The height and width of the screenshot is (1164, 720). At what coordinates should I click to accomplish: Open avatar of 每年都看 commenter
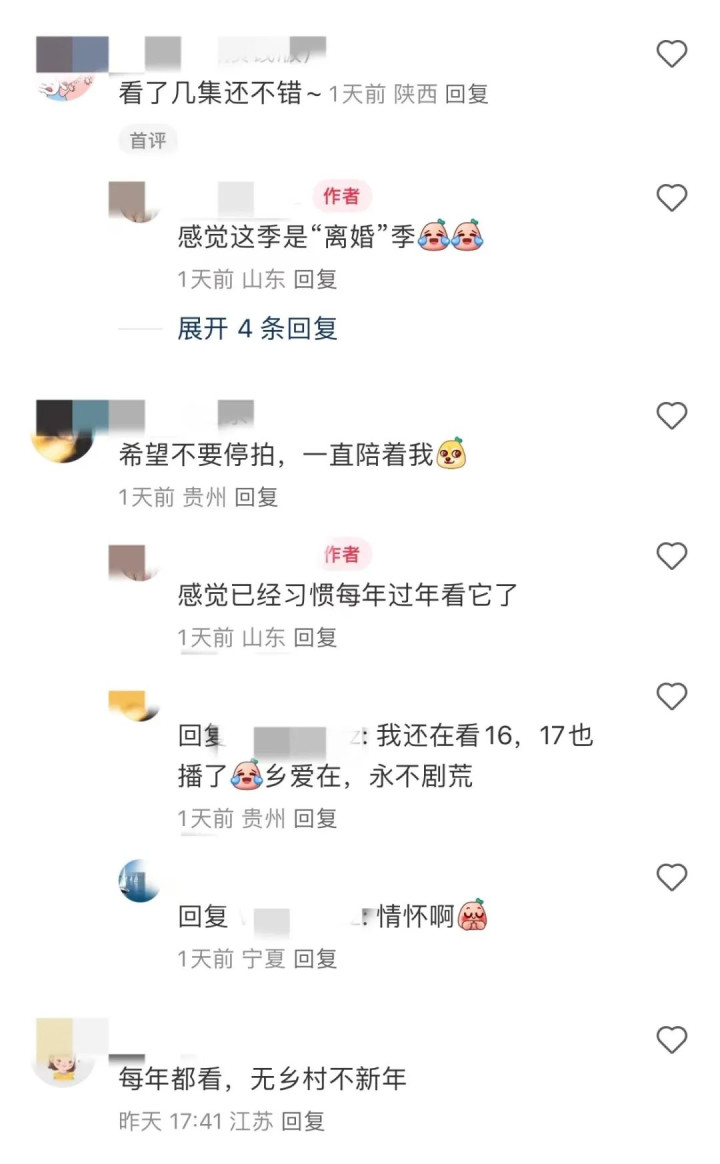click(63, 1053)
